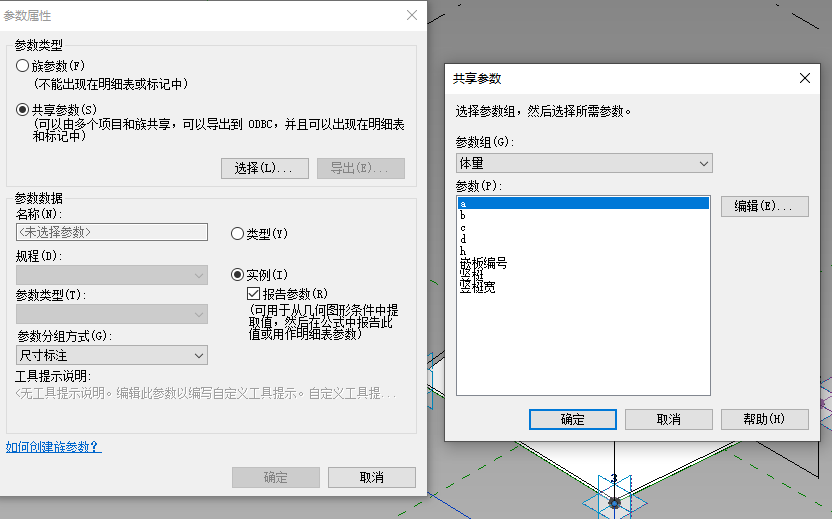Choose the 实例(I) radio option
The image size is (832, 519).
pyautogui.click(x=237, y=274)
